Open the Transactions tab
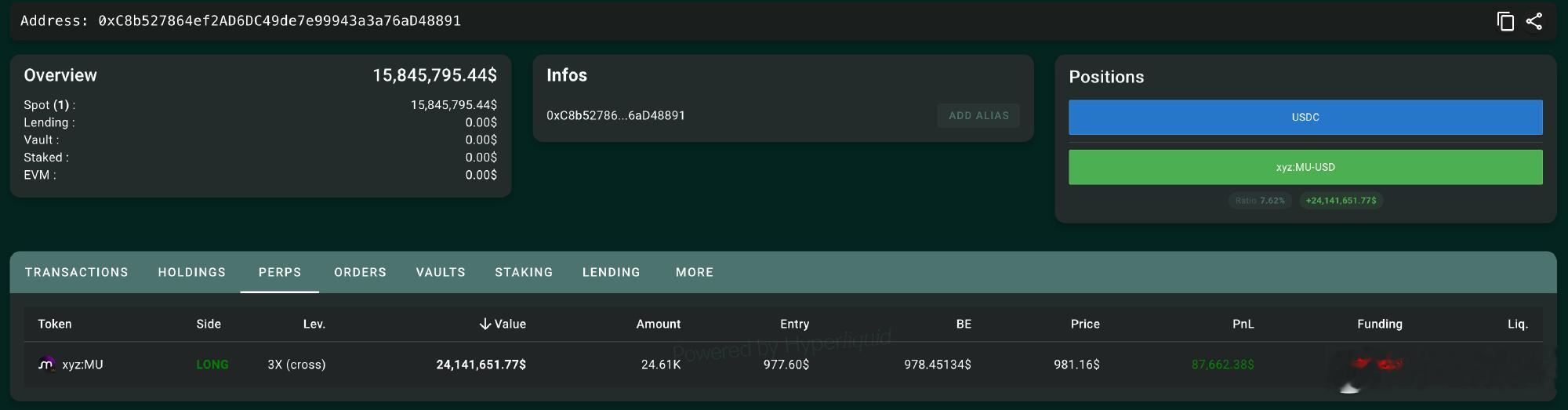 pyautogui.click(x=77, y=272)
